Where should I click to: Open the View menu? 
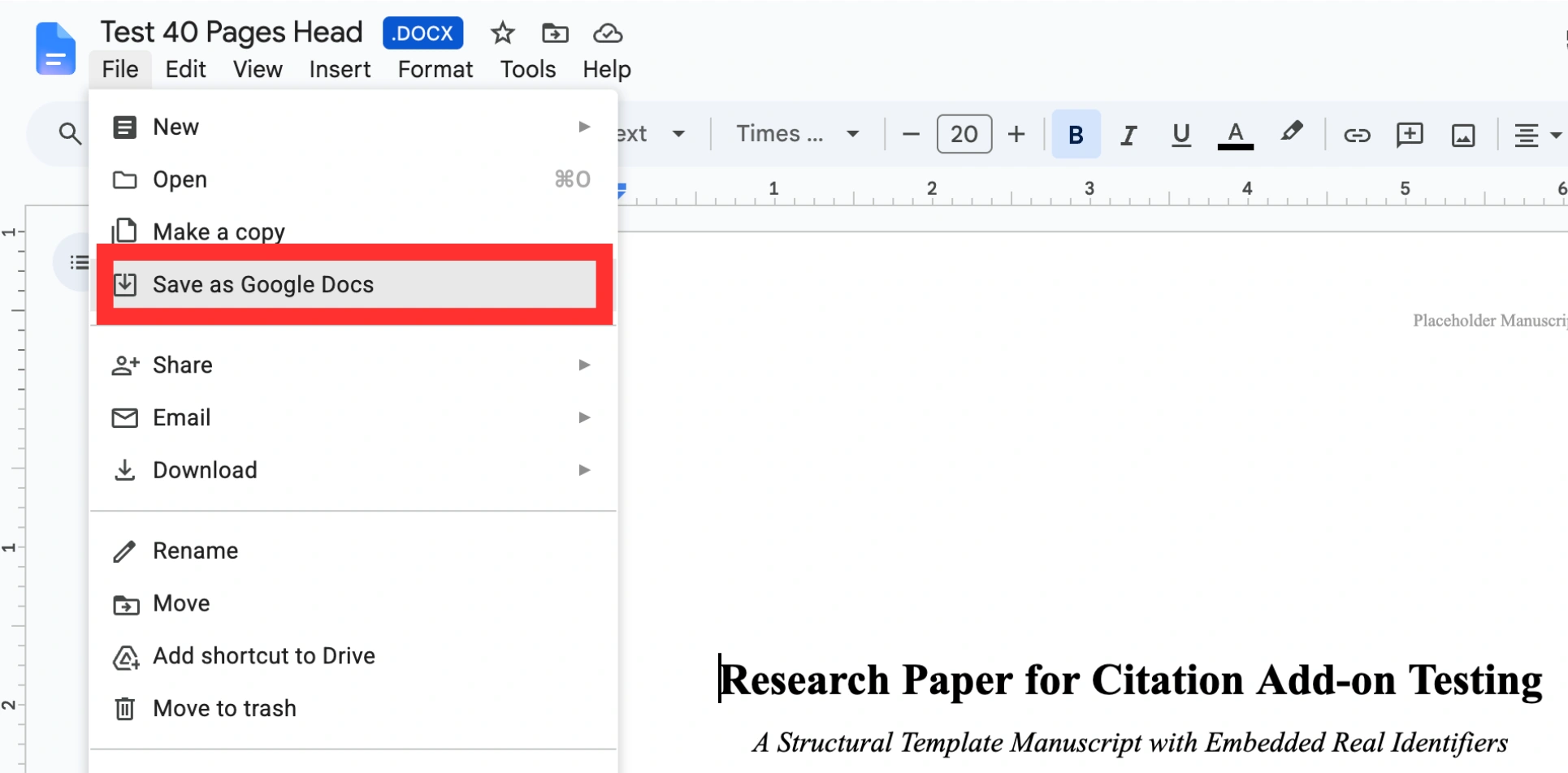[258, 70]
